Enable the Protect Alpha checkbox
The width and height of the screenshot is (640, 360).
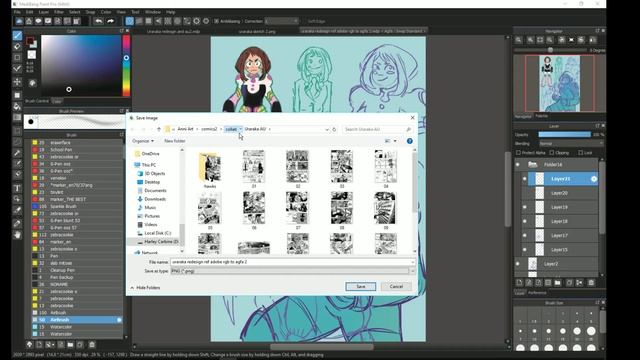[518, 153]
